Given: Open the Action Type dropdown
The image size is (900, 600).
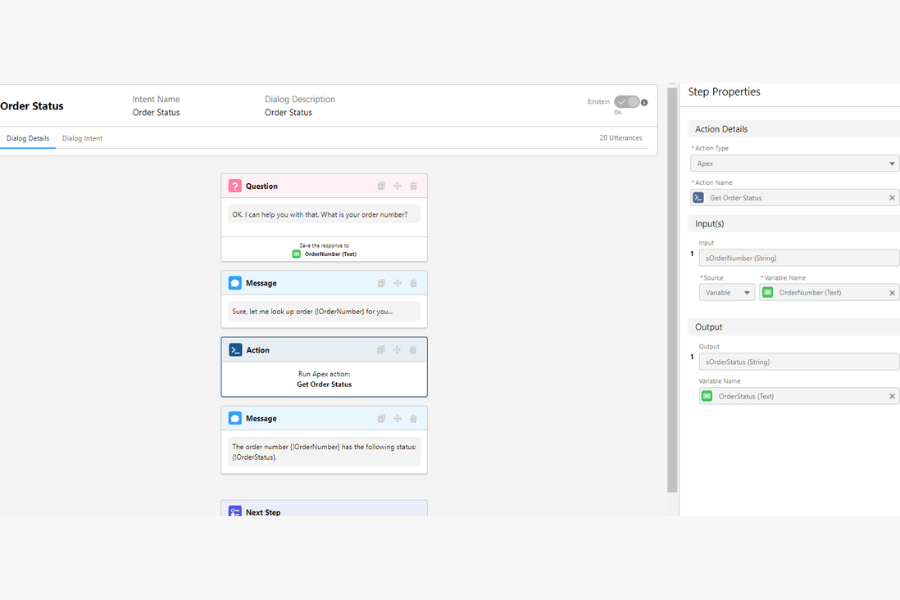Looking at the screenshot, I should pos(795,163).
